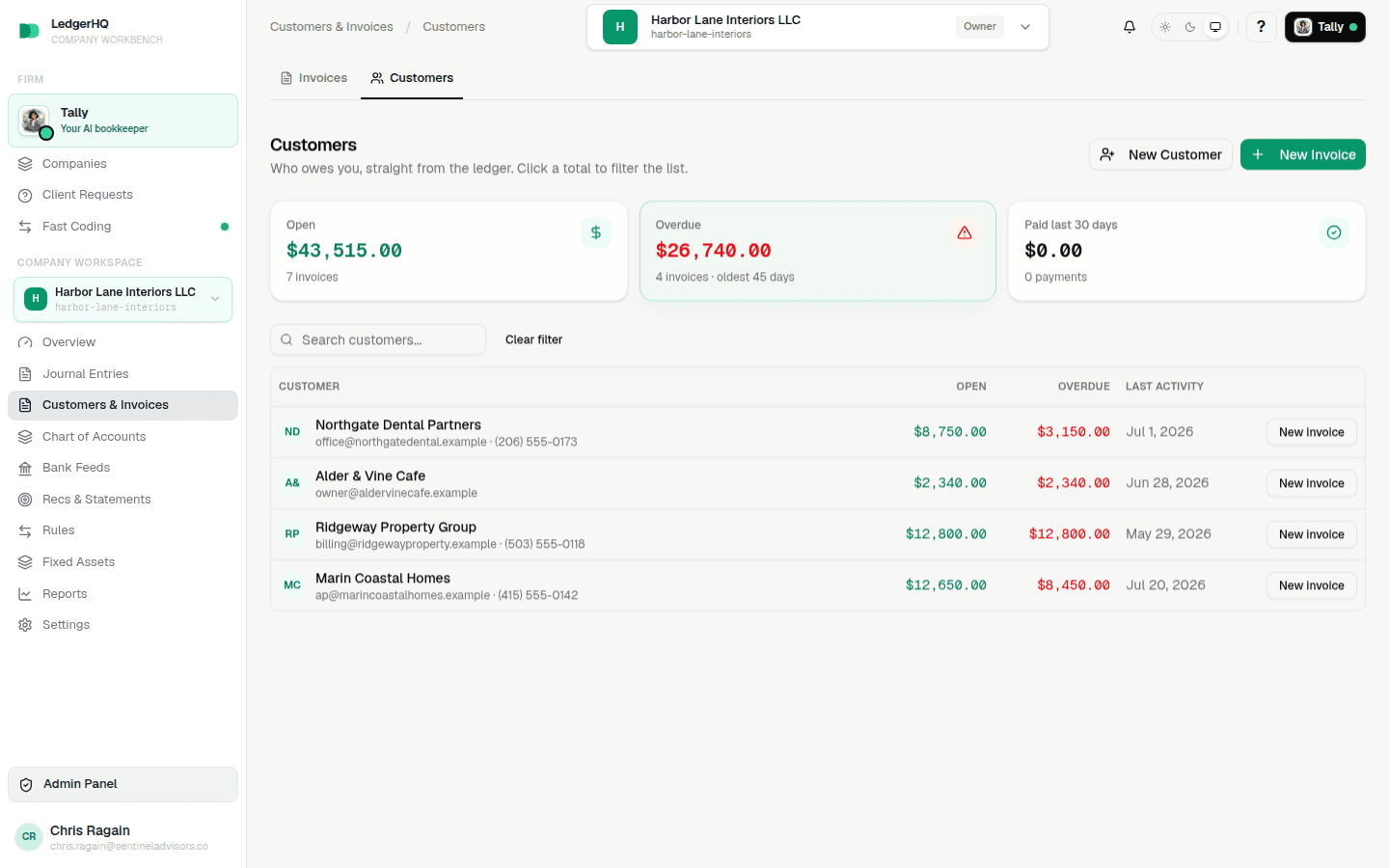Click the Invoices tab document icon

(286, 78)
